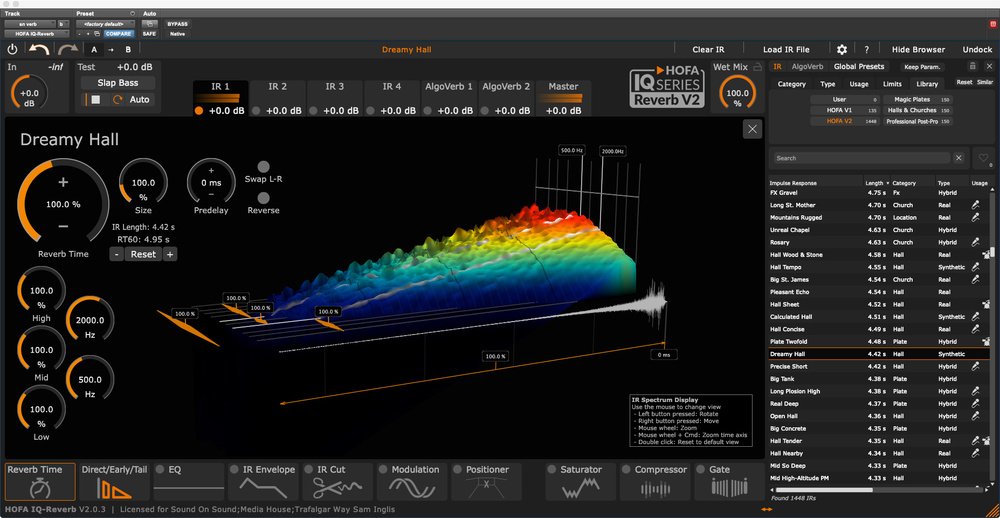Open the IR Cut scissors icon
This screenshot has width=1000, height=518.
coord(337,489)
